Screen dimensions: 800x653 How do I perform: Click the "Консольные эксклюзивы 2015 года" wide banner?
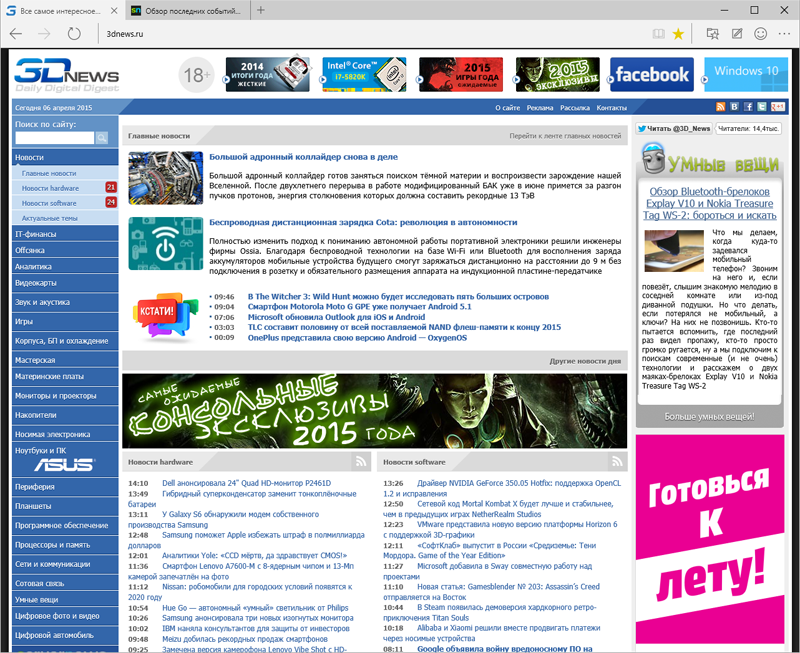pos(374,411)
